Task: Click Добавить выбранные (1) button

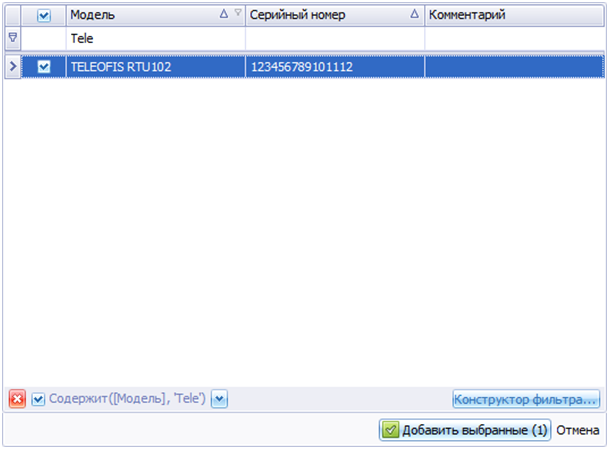Action: [465, 430]
